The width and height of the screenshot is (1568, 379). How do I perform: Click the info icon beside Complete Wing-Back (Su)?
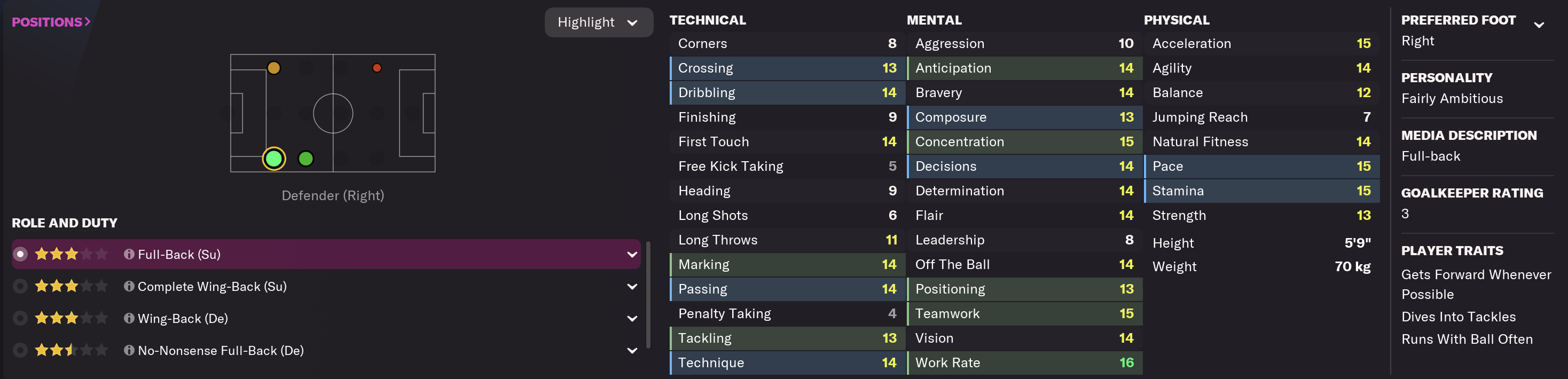coord(129,287)
